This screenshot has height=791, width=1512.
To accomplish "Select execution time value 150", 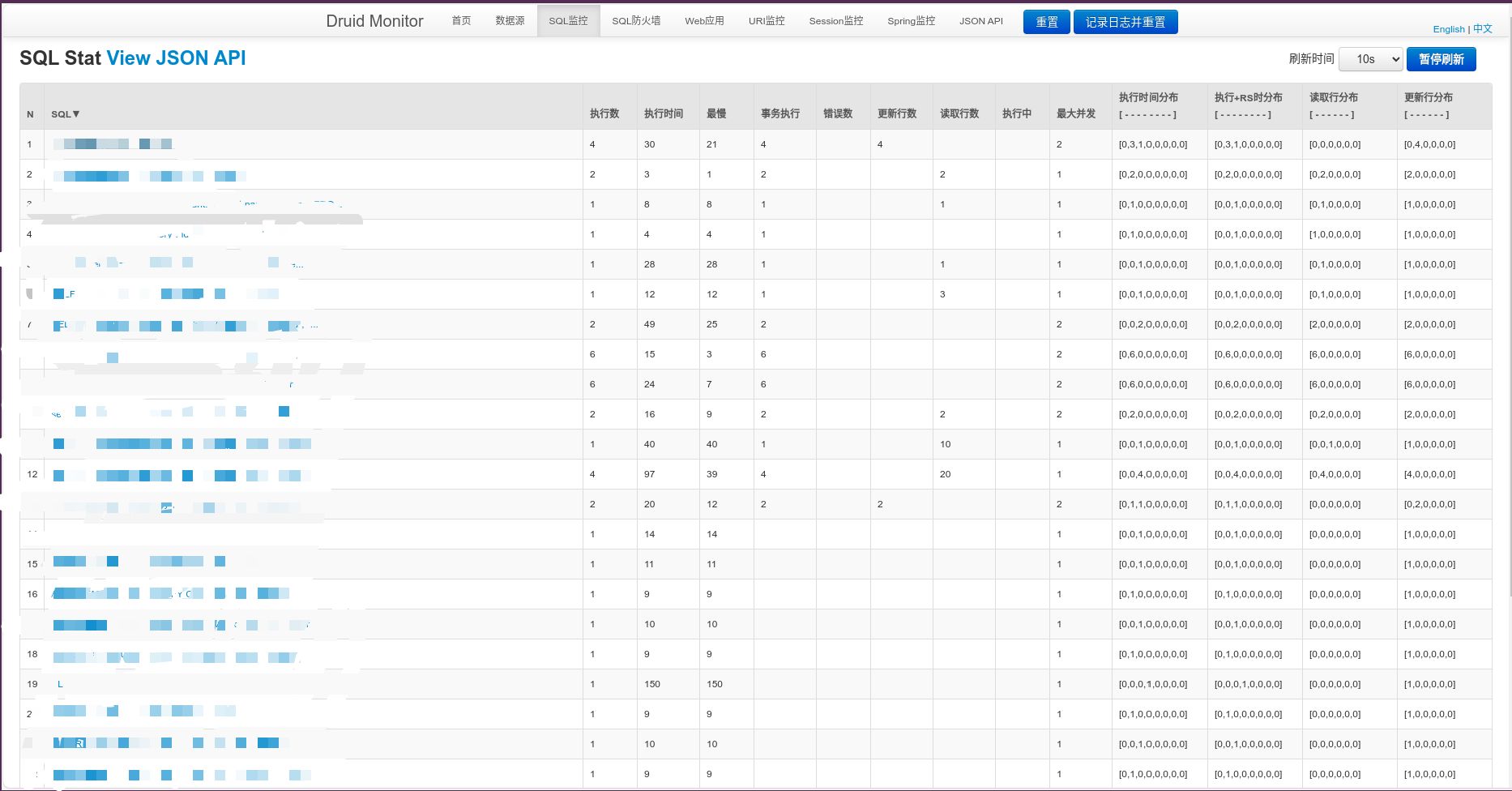I will [x=652, y=684].
